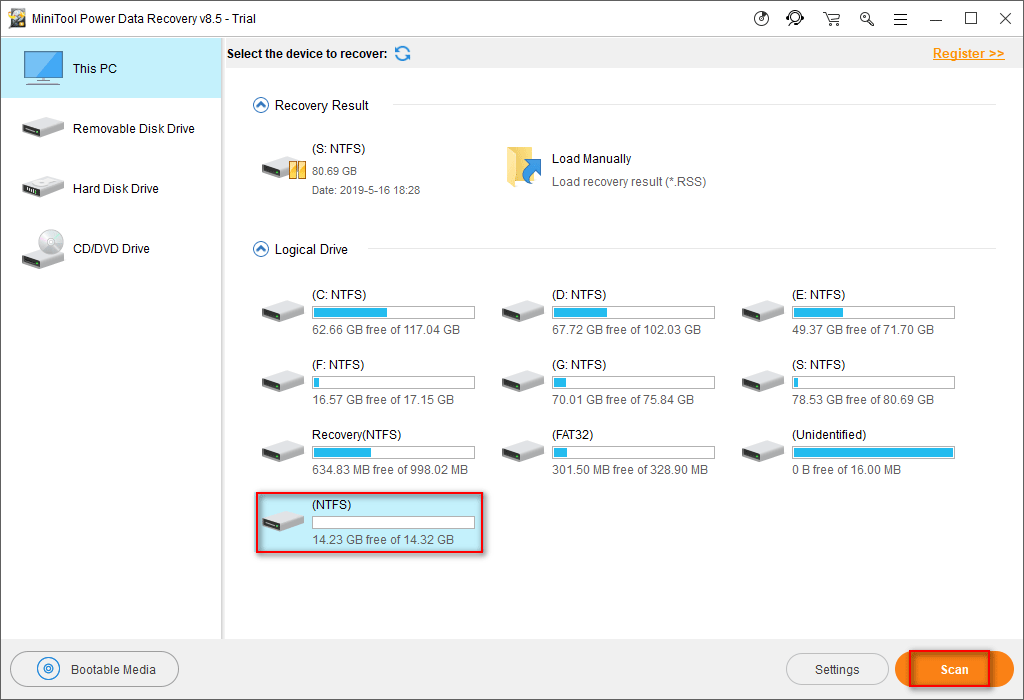The width and height of the screenshot is (1024, 700).
Task: Select the CD/DVD Drive tab
Action: [x=111, y=248]
